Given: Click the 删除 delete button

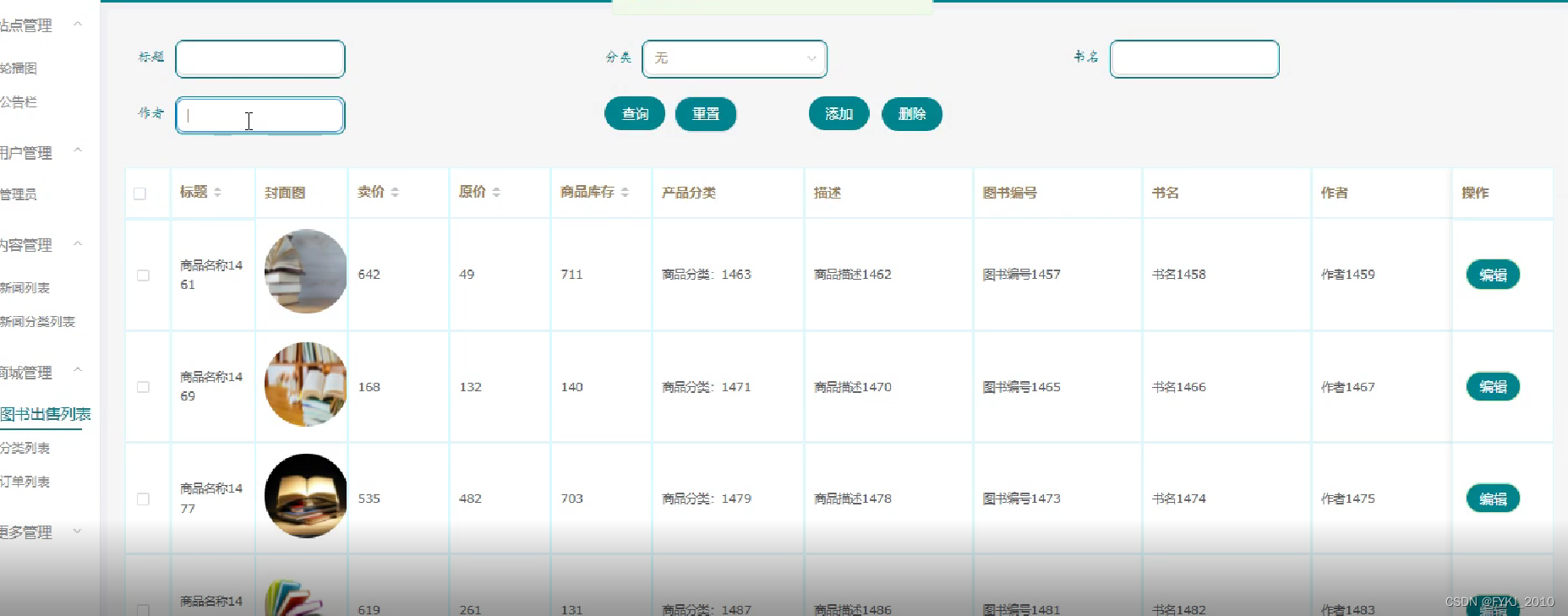Looking at the screenshot, I should pyautogui.click(x=912, y=114).
